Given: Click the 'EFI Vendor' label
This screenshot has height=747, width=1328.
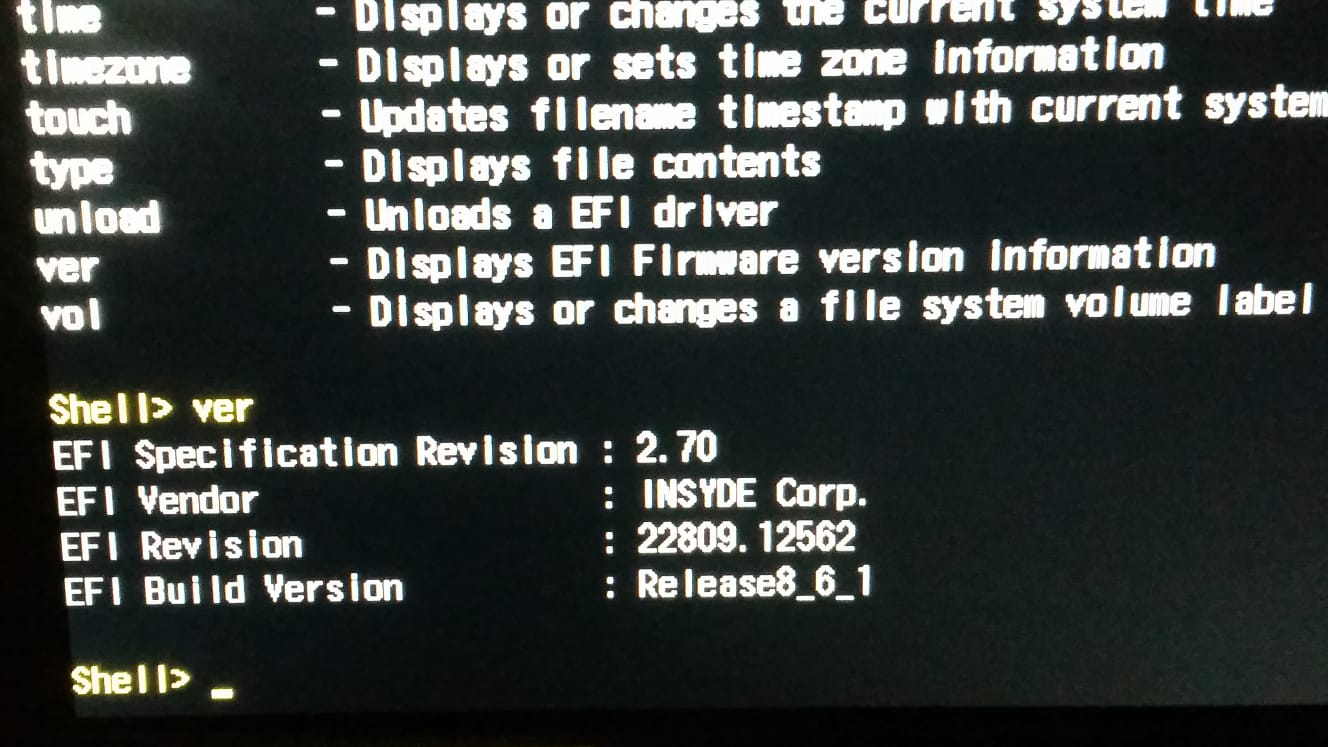Looking at the screenshot, I should (157, 500).
